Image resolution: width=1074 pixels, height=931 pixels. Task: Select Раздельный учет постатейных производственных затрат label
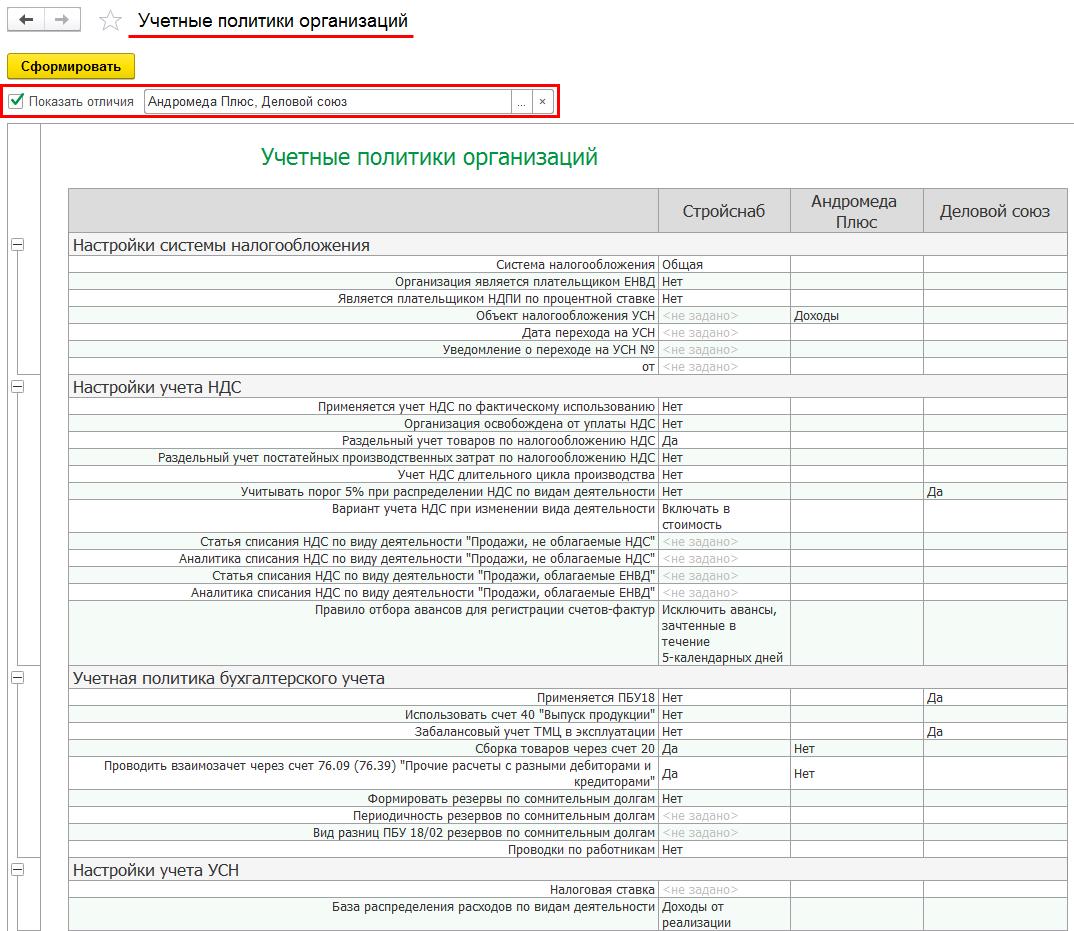point(406,458)
